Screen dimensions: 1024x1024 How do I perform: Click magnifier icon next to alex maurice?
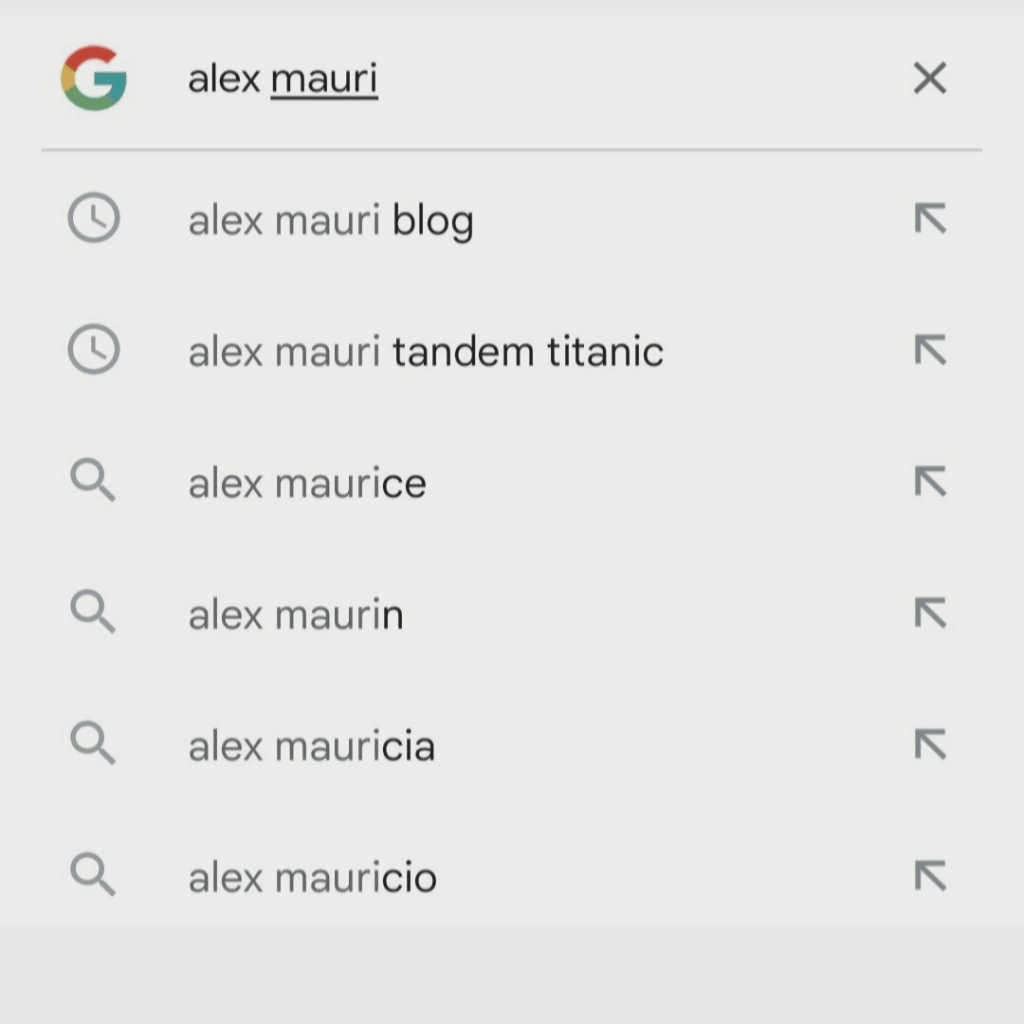[x=93, y=482]
